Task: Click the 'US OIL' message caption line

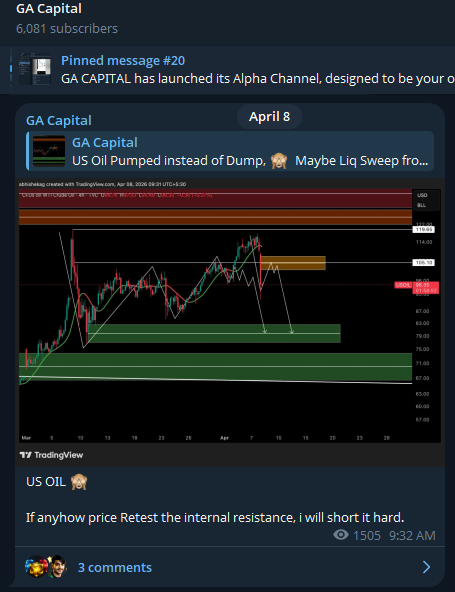Action: (57, 482)
